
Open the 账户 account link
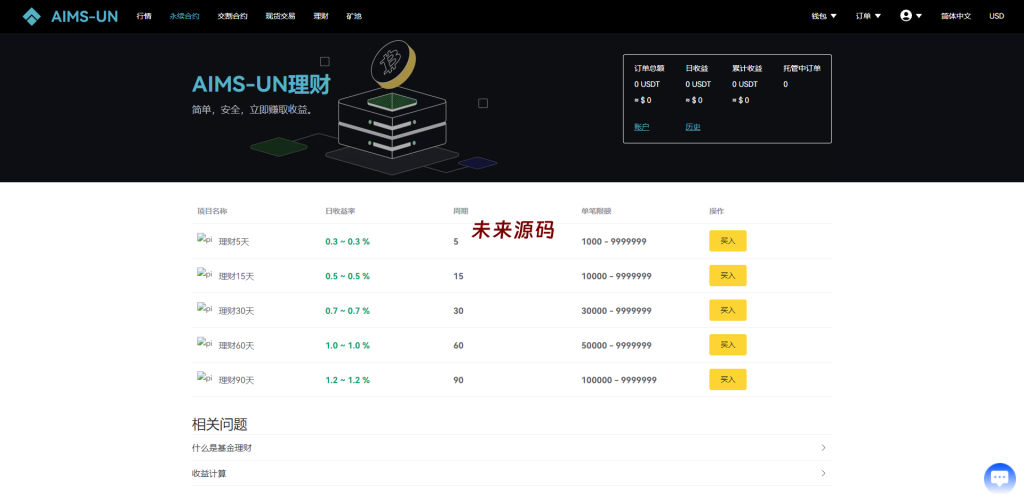[x=641, y=127]
